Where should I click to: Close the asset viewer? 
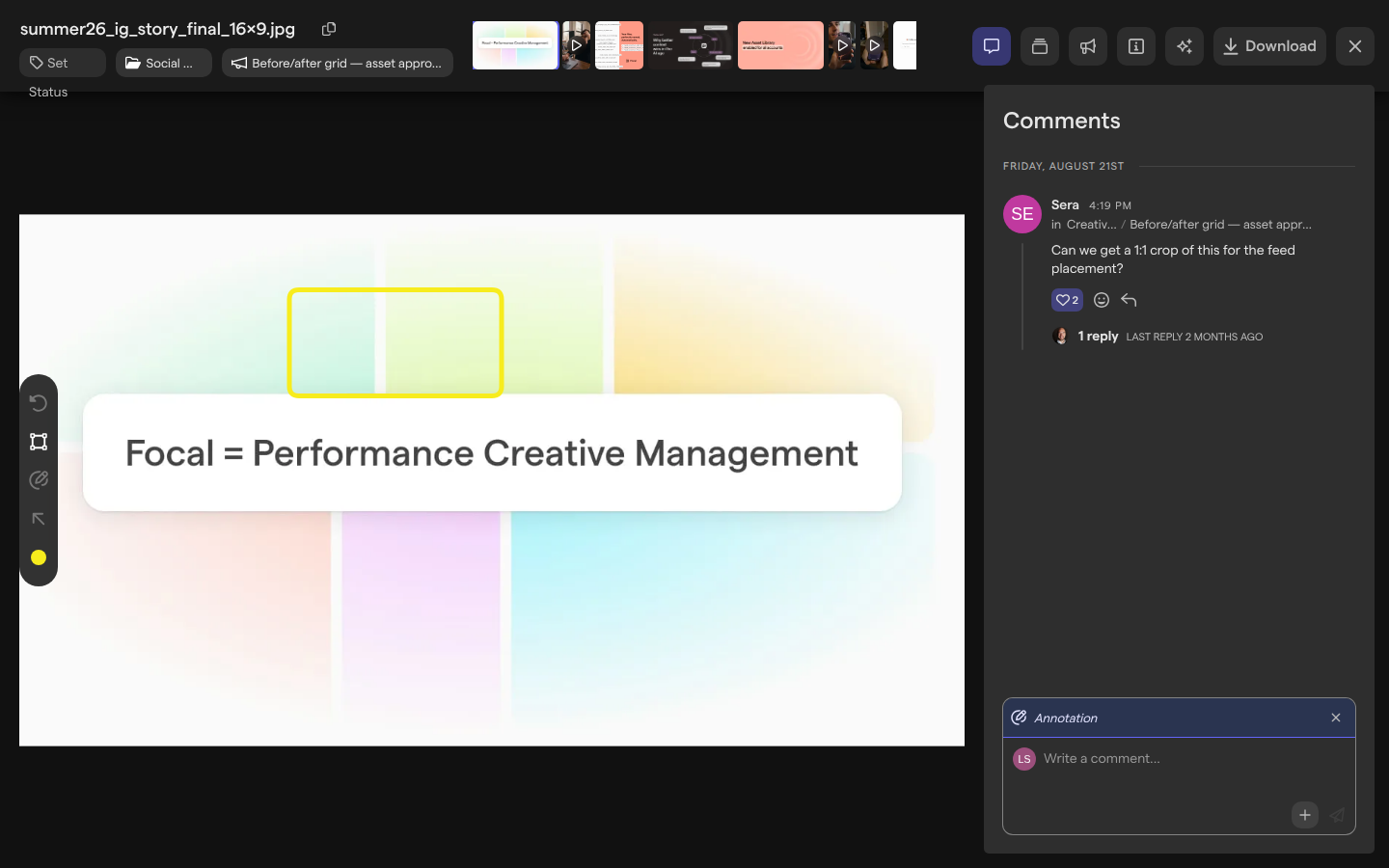point(1355,46)
